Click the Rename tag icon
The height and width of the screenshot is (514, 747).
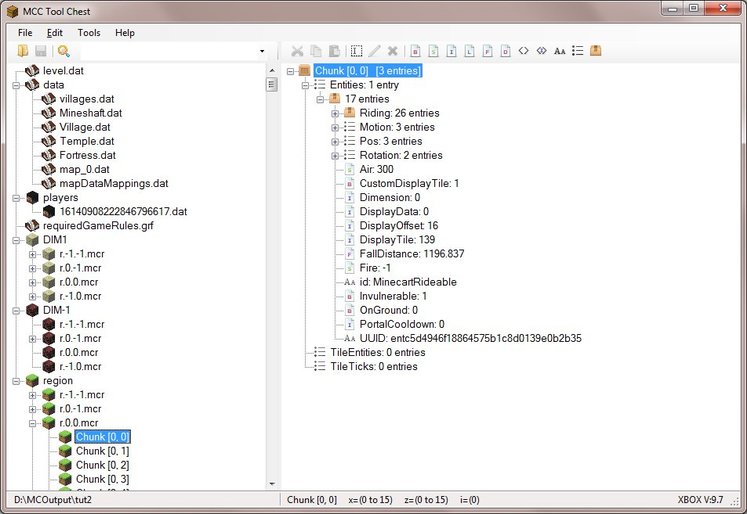click(x=356, y=50)
